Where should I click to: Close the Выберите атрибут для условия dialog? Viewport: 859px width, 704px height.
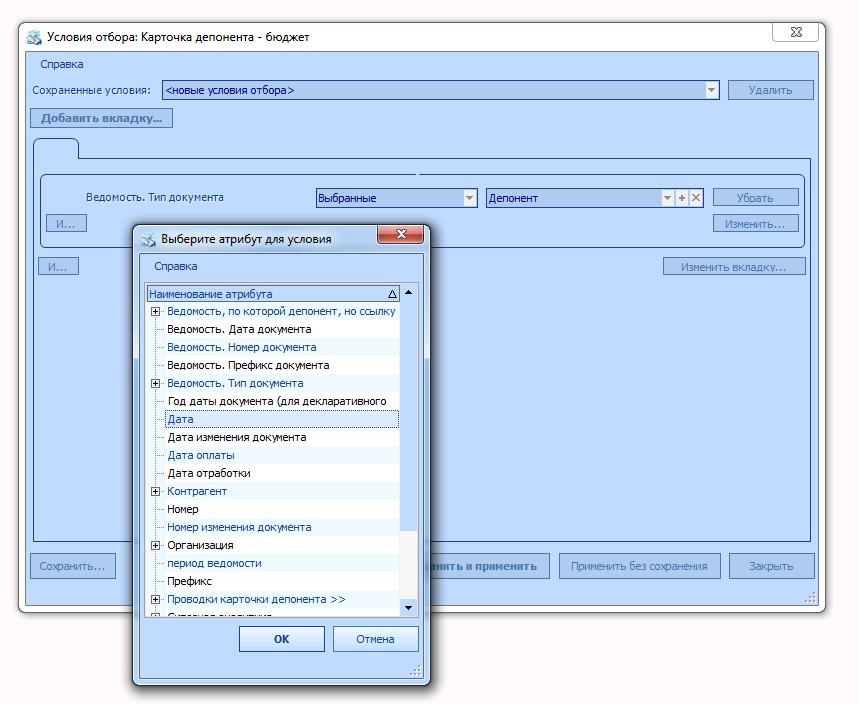click(x=400, y=234)
